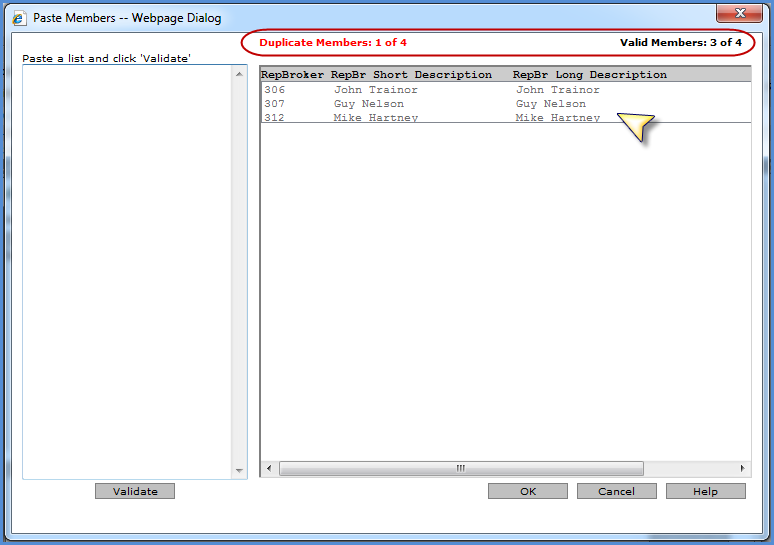Screen dimensions: 774x545
Task: Open Help for this dialog
Action: click(705, 491)
